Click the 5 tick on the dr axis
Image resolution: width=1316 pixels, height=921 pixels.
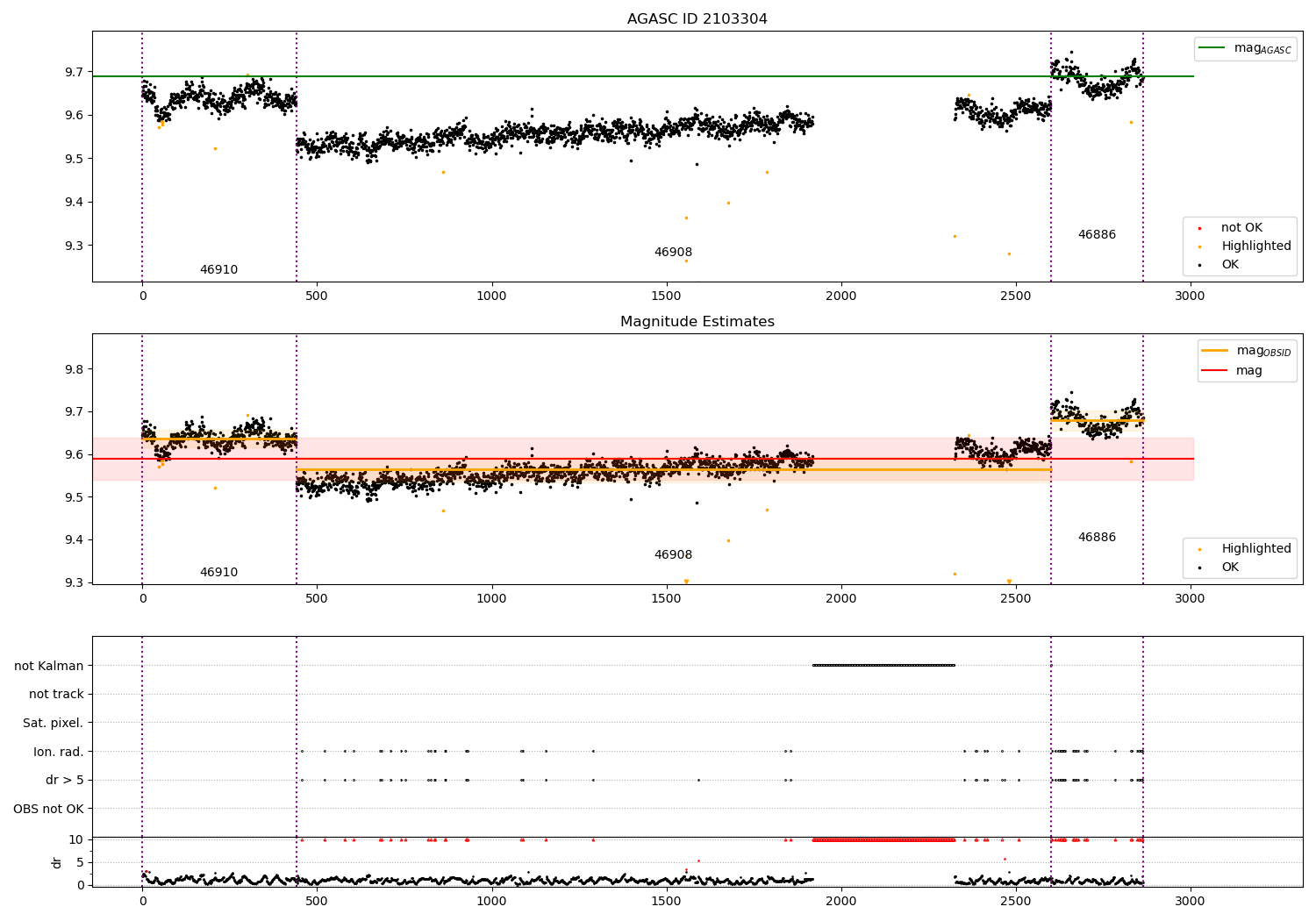coord(80,862)
